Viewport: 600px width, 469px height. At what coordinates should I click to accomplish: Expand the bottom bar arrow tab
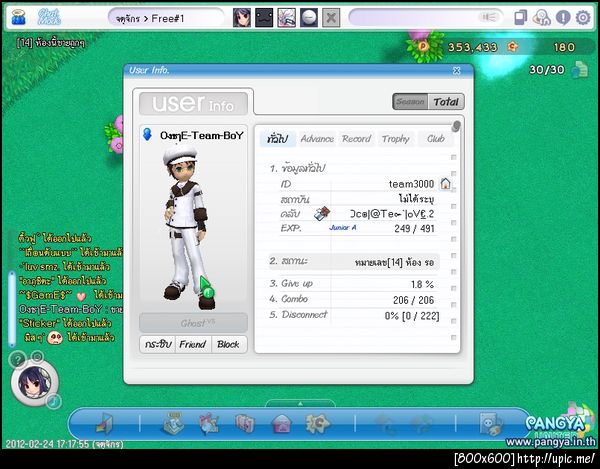pos(300,404)
